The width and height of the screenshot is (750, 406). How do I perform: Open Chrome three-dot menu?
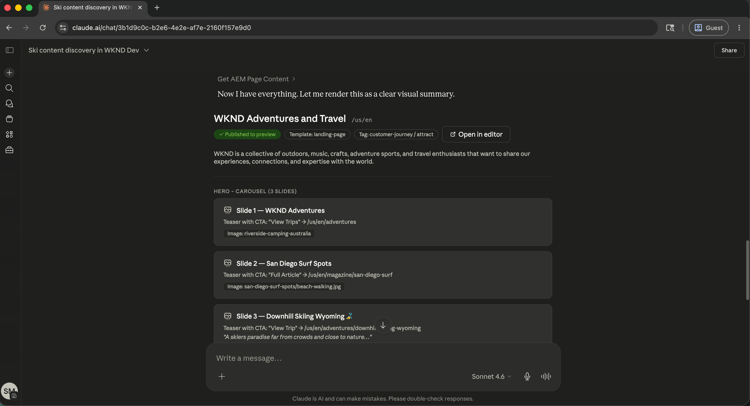pyautogui.click(x=739, y=28)
